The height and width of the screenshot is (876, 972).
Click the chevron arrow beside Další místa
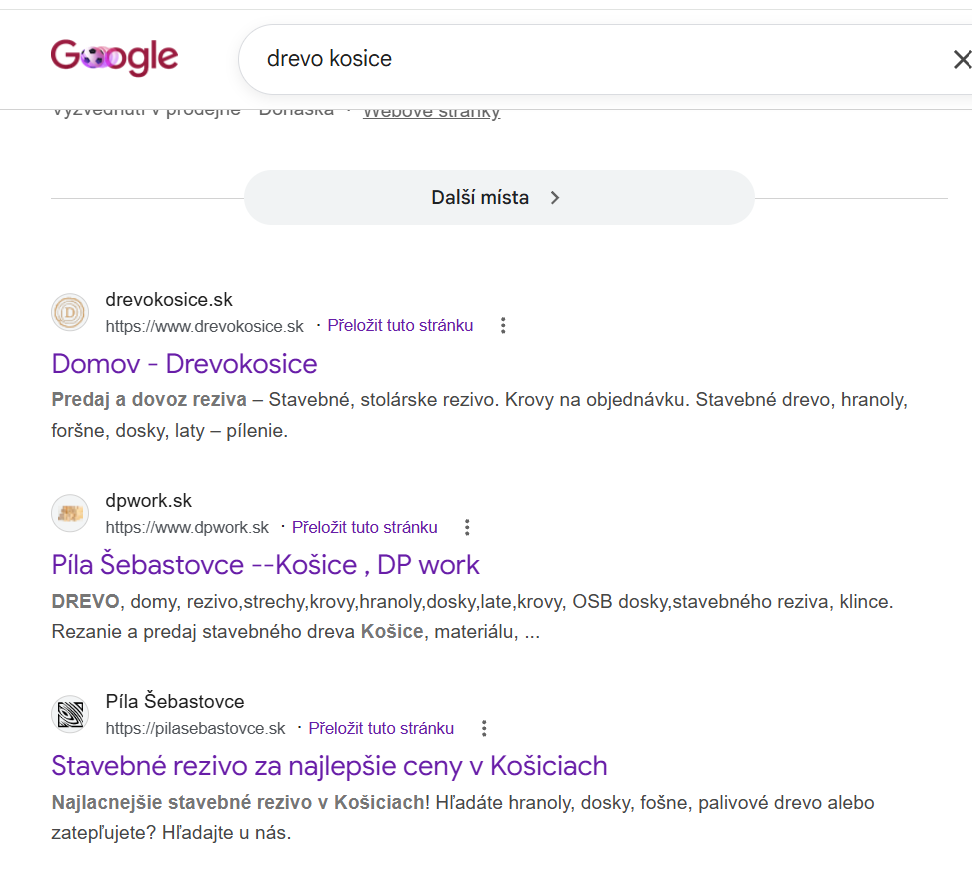pos(555,198)
